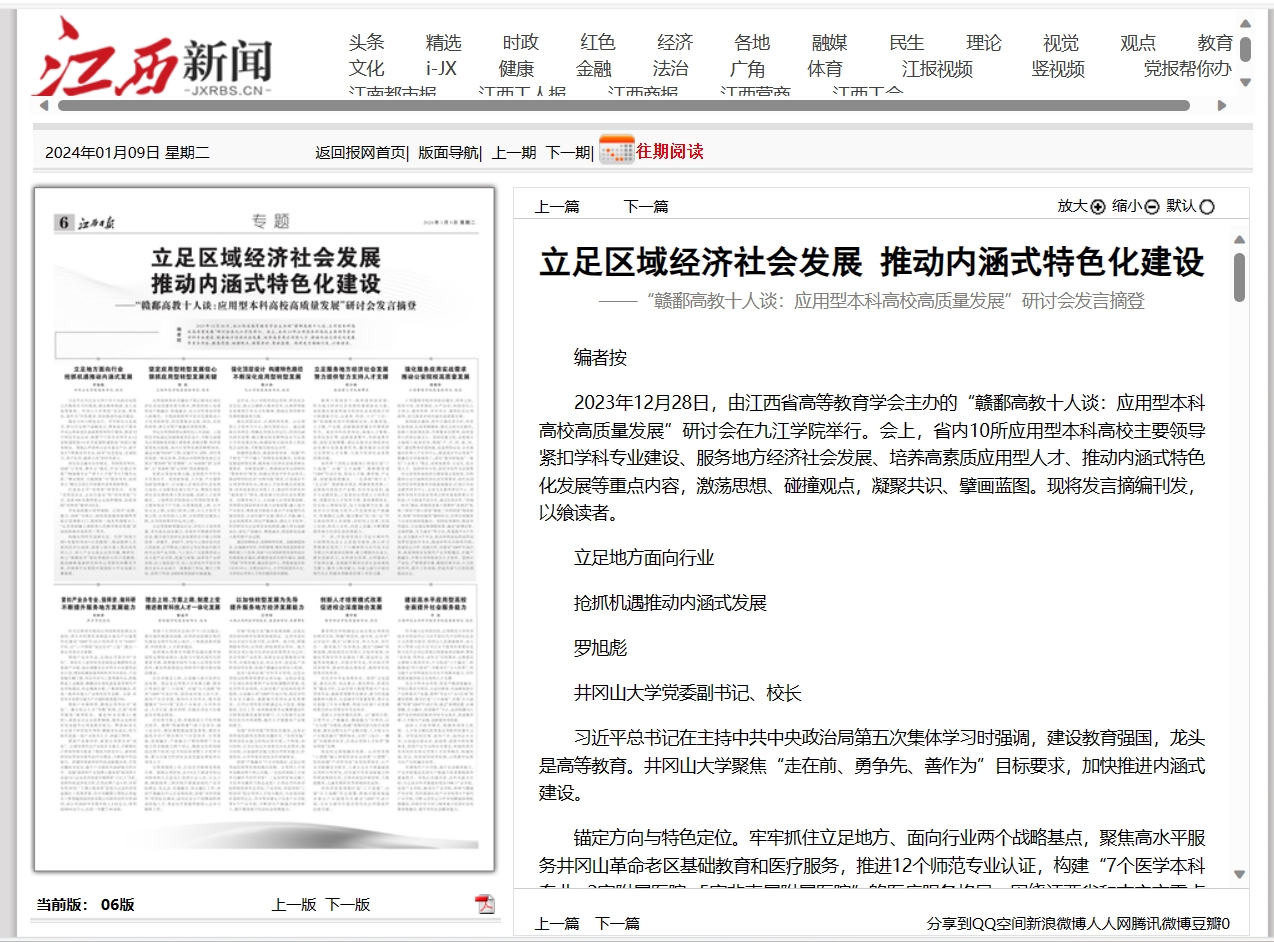
Task: Click the subtitle “赣鄱高教十人谈” line
Action: (872, 301)
